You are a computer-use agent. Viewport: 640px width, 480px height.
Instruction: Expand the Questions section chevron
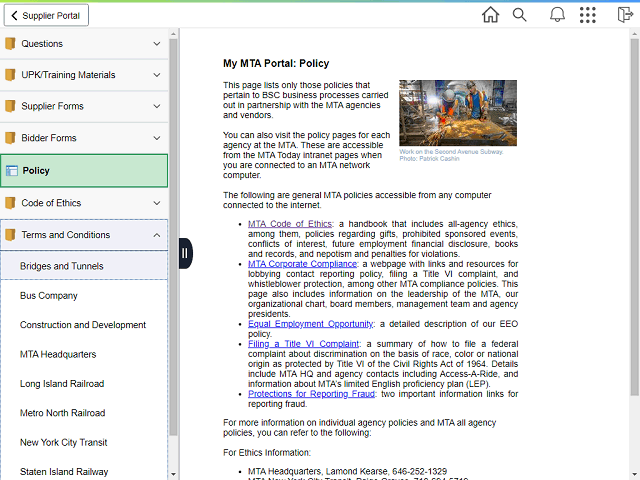click(x=157, y=44)
